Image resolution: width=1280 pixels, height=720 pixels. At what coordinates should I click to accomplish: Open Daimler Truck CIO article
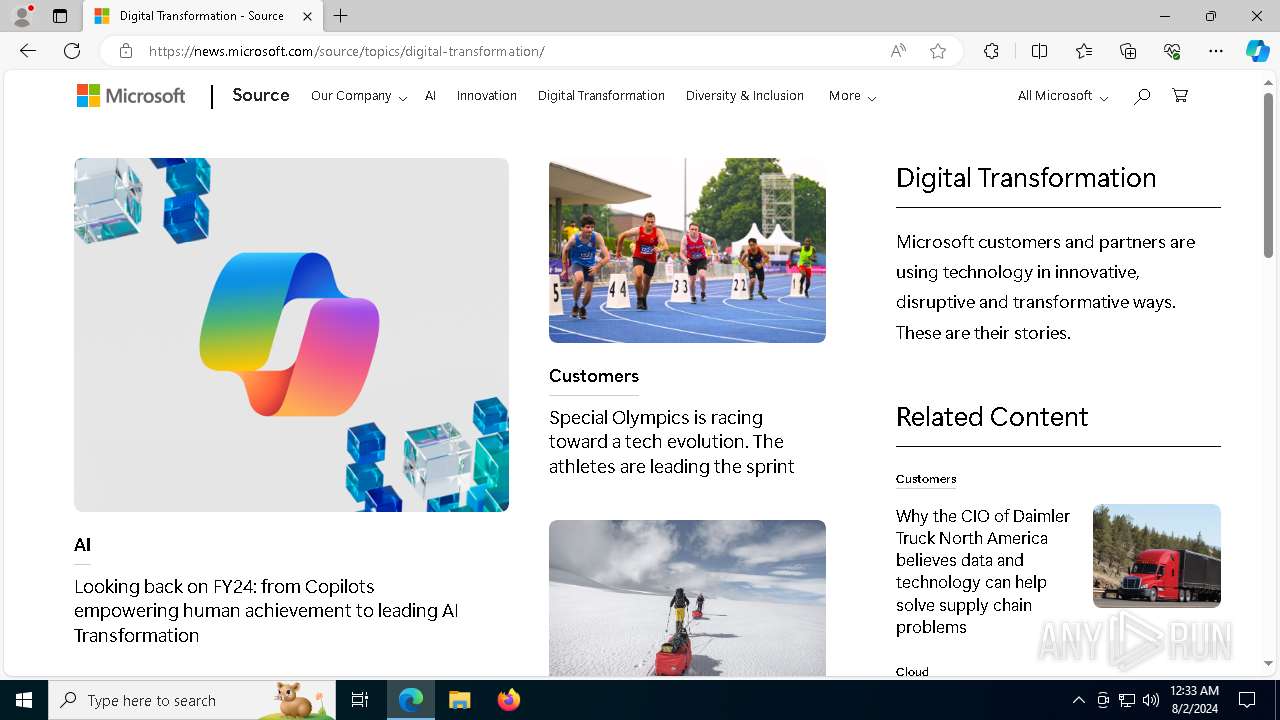tap(983, 571)
